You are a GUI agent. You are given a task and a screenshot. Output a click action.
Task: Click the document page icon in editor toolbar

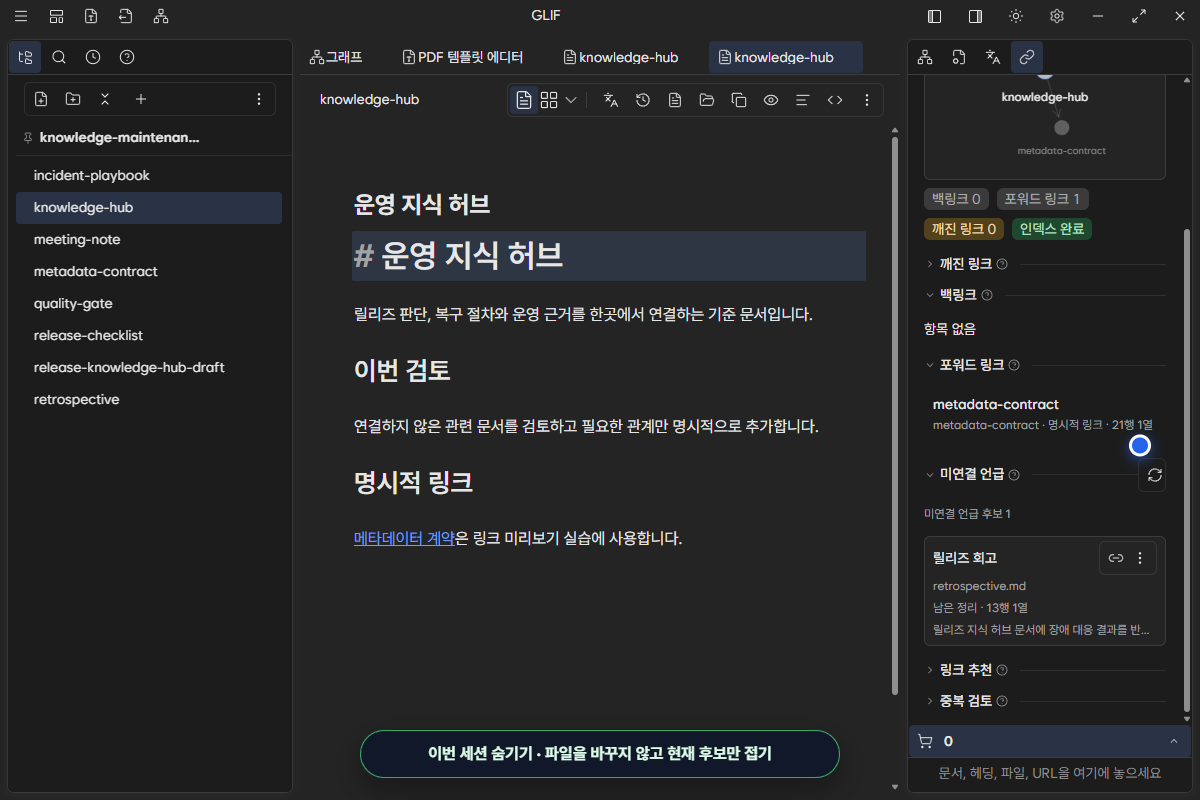[675, 100]
